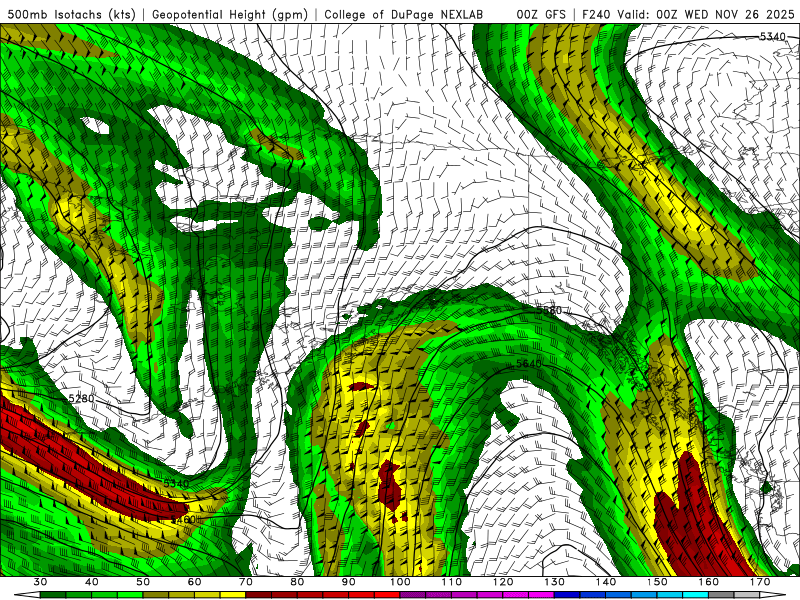
Task: Click the "00Z GFS" model run label
Action: click(x=541, y=15)
